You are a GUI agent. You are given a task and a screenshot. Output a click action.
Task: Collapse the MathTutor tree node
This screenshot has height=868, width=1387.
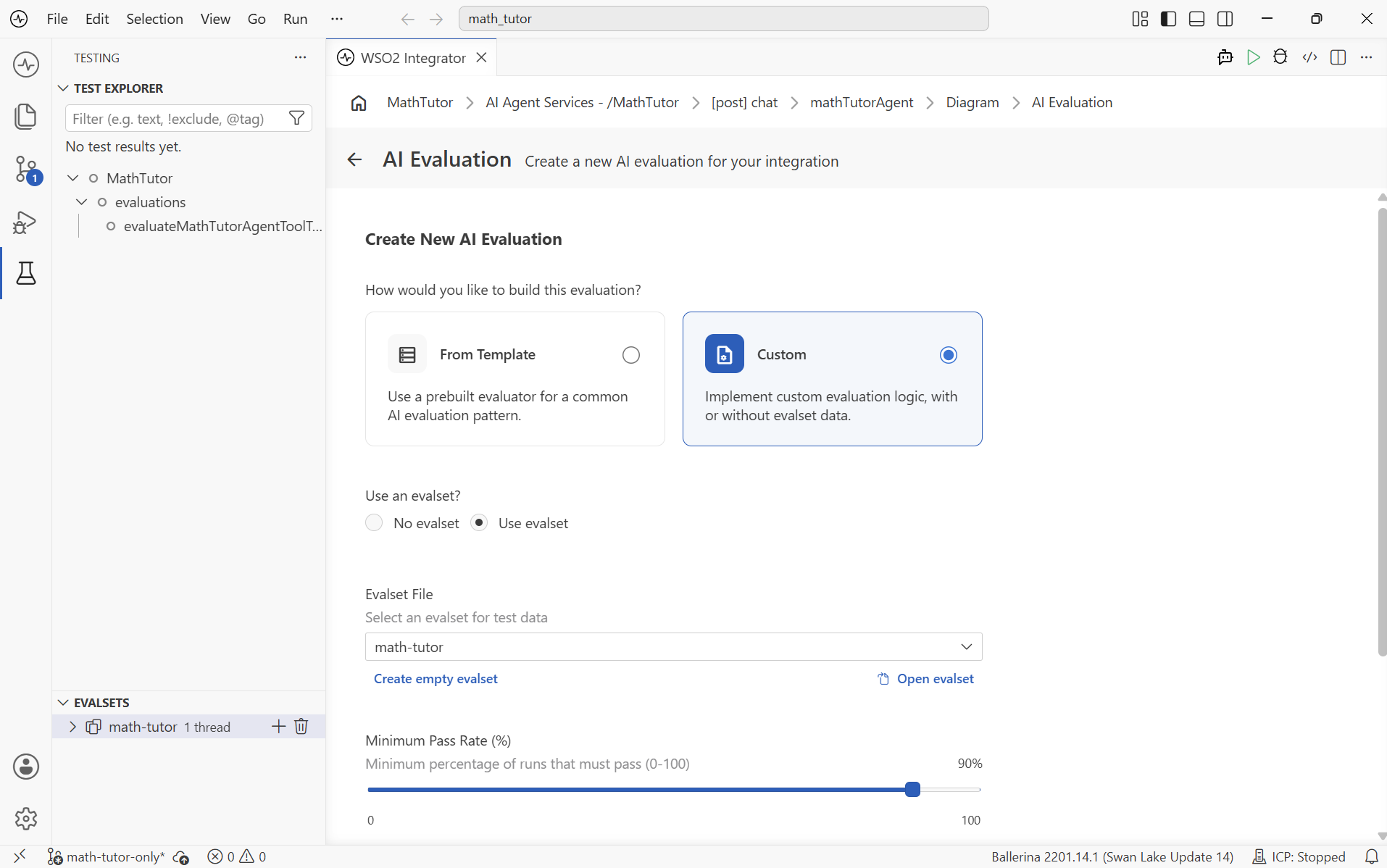(73, 178)
